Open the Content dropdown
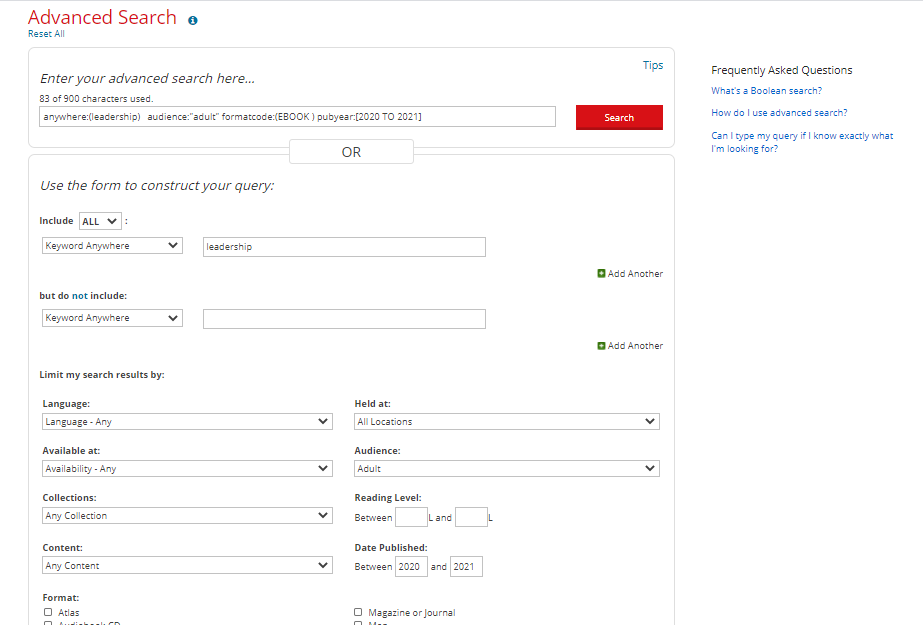The height and width of the screenshot is (625, 923). 187,566
